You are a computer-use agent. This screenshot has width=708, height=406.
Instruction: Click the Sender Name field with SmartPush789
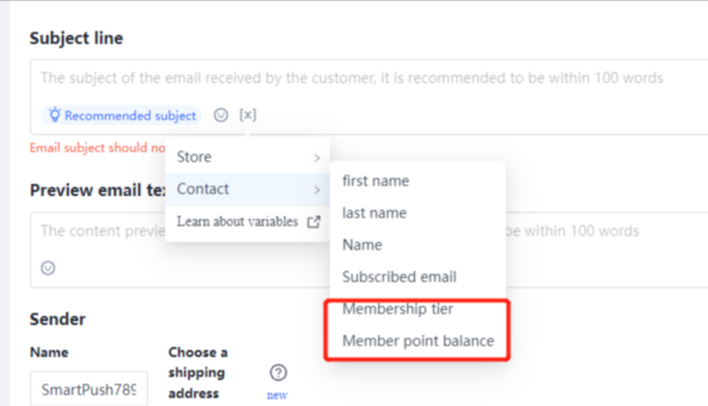click(89, 387)
